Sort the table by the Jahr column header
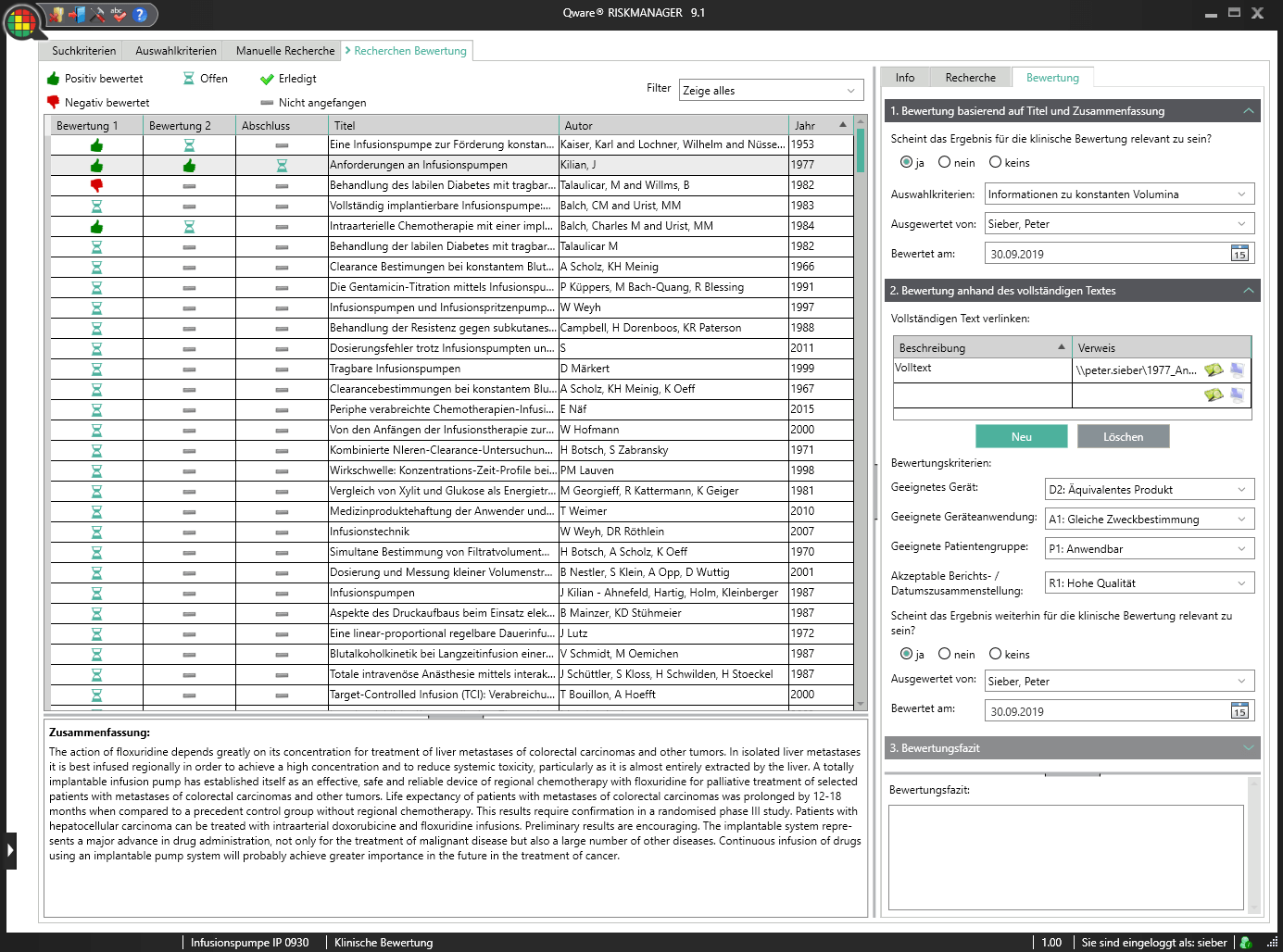 821,126
